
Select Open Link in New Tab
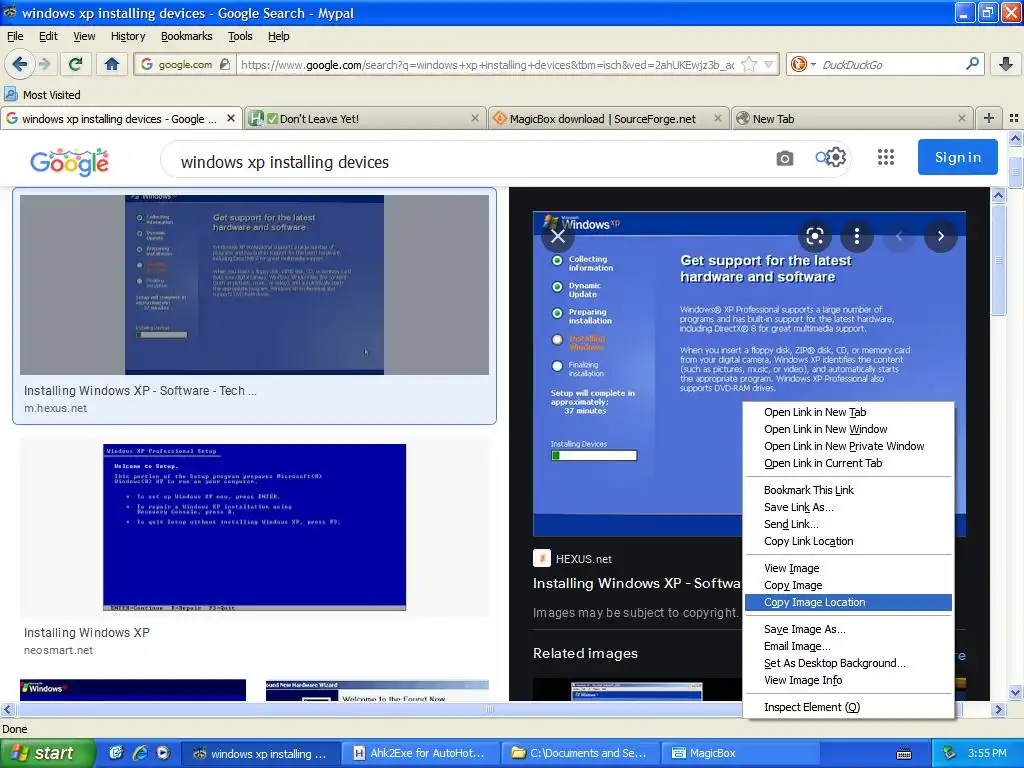pos(848,412)
